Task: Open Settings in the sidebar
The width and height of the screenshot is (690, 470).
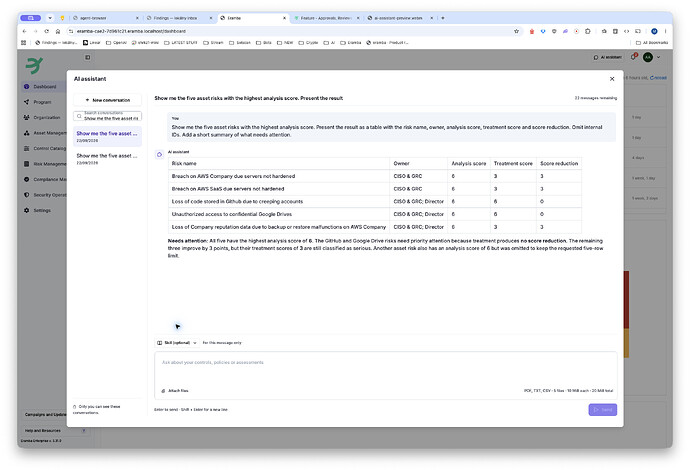Action: 42,210
